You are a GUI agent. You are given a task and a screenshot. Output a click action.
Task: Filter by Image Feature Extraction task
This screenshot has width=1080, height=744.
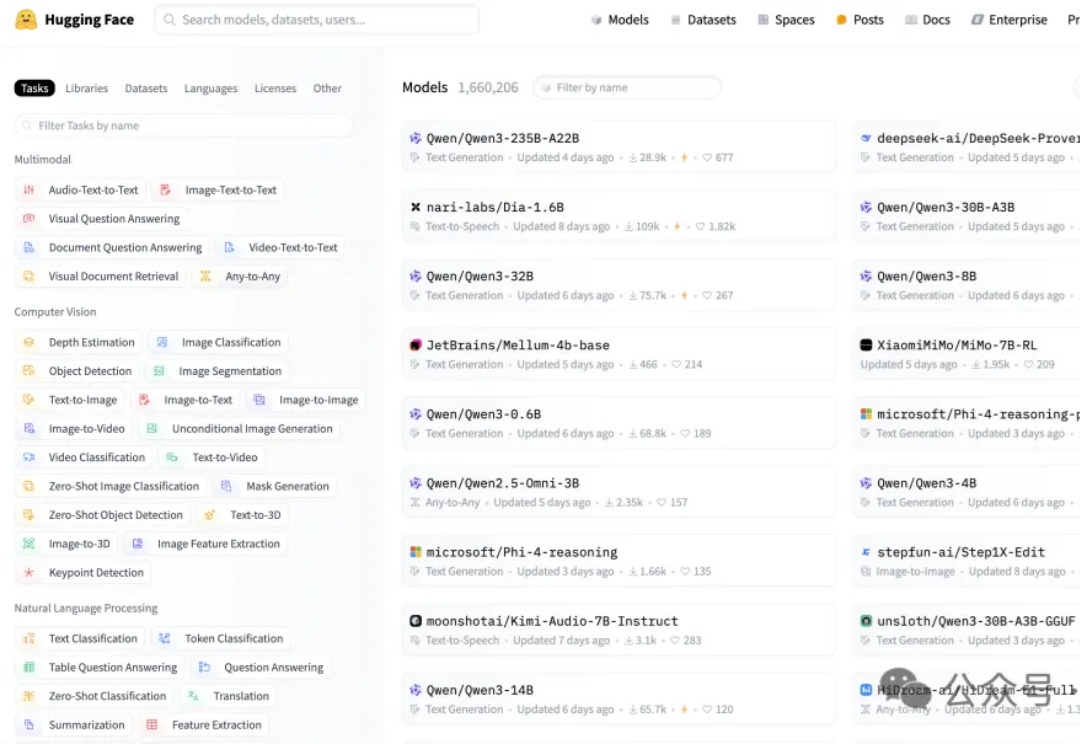pyautogui.click(x=205, y=544)
